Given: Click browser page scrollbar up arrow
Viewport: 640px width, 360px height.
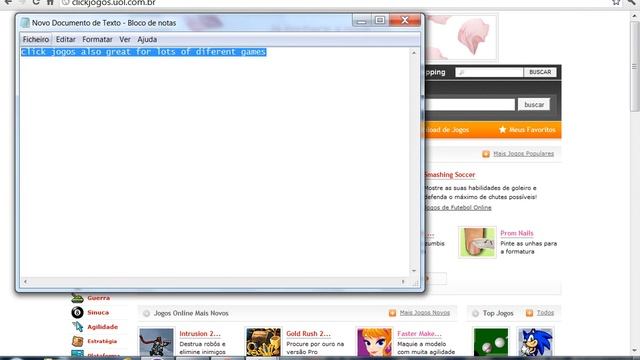Looking at the screenshot, I should (x=635, y=16).
